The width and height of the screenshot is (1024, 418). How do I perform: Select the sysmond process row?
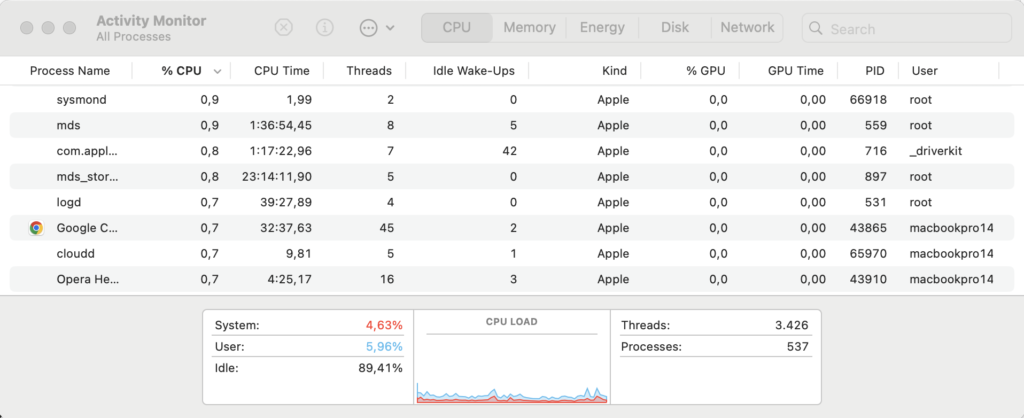512,100
